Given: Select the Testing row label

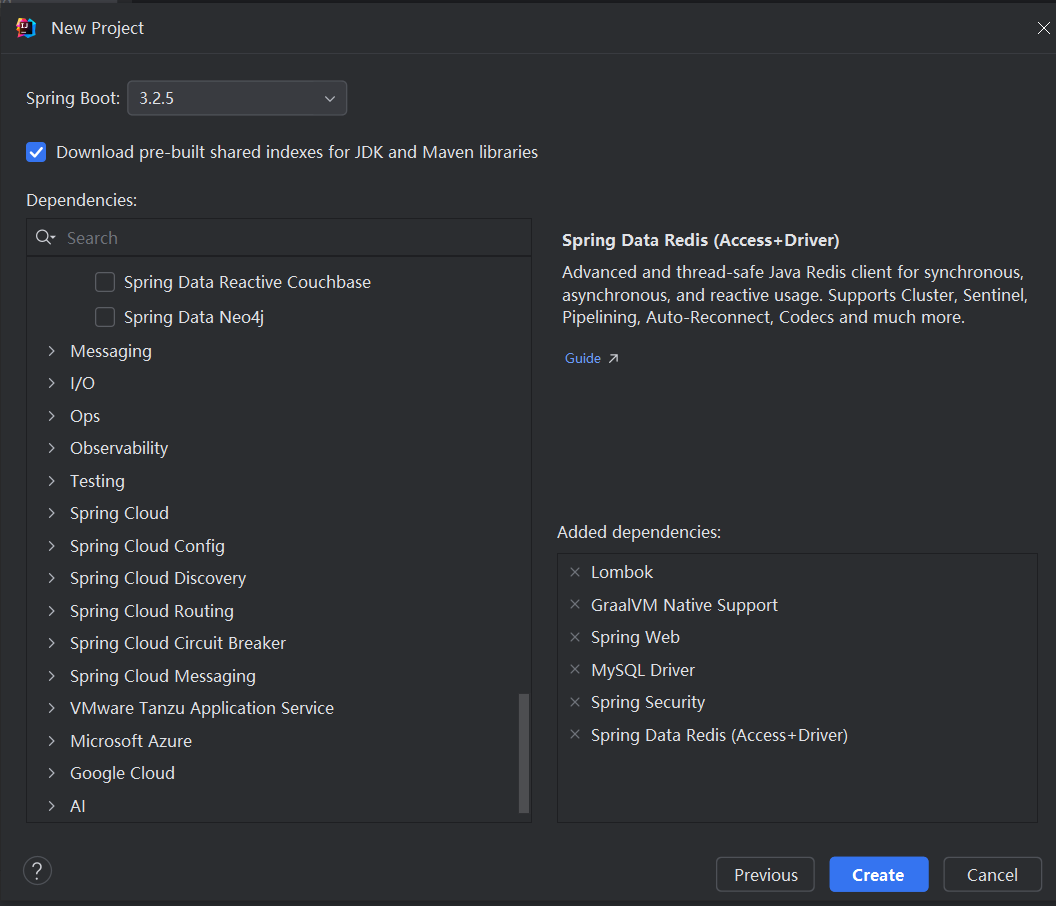Looking at the screenshot, I should [97, 481].
